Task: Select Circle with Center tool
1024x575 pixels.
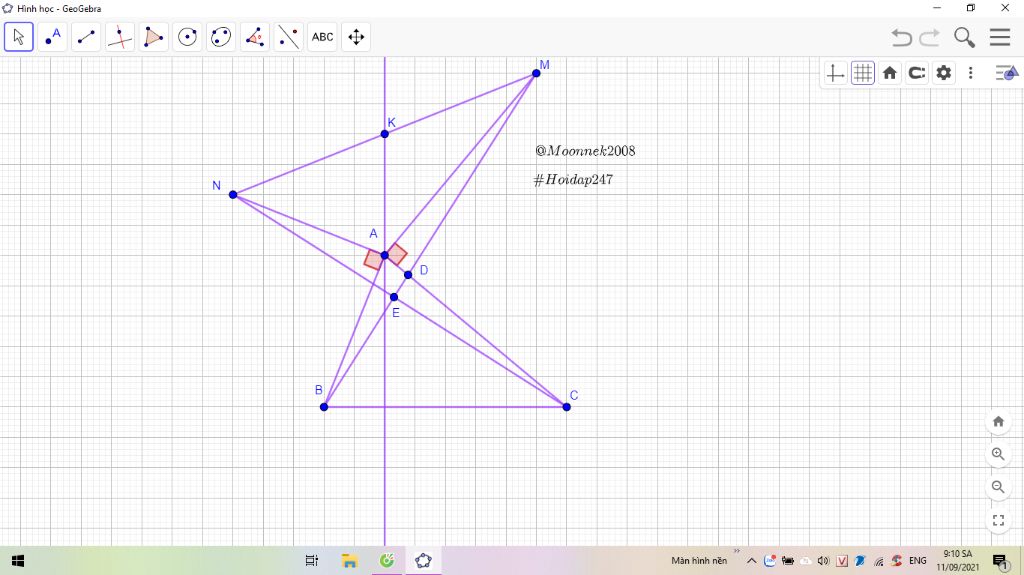Action: (x=187, y=37)
